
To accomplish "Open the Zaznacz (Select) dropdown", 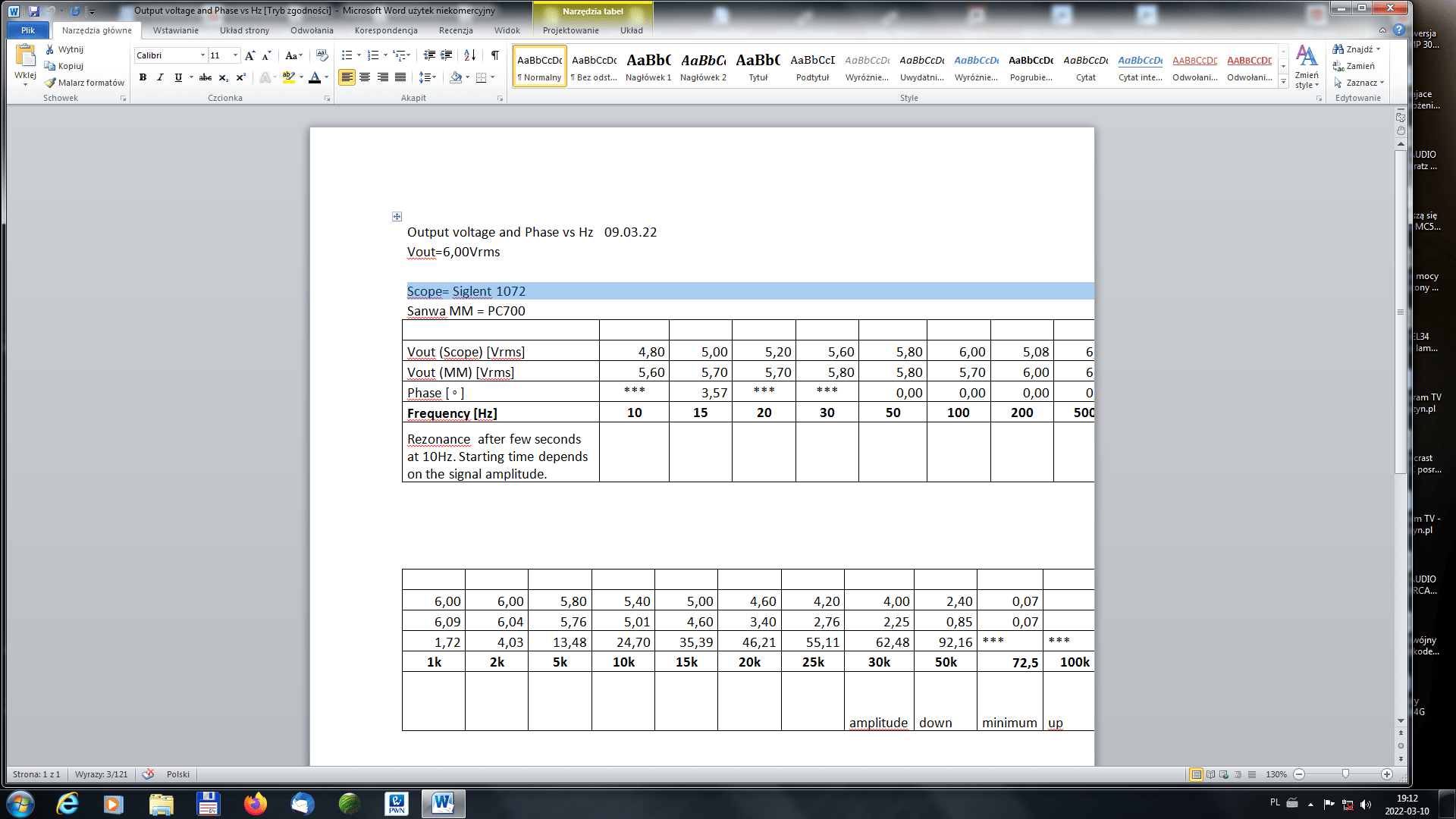I will (x=1359, y=83).
